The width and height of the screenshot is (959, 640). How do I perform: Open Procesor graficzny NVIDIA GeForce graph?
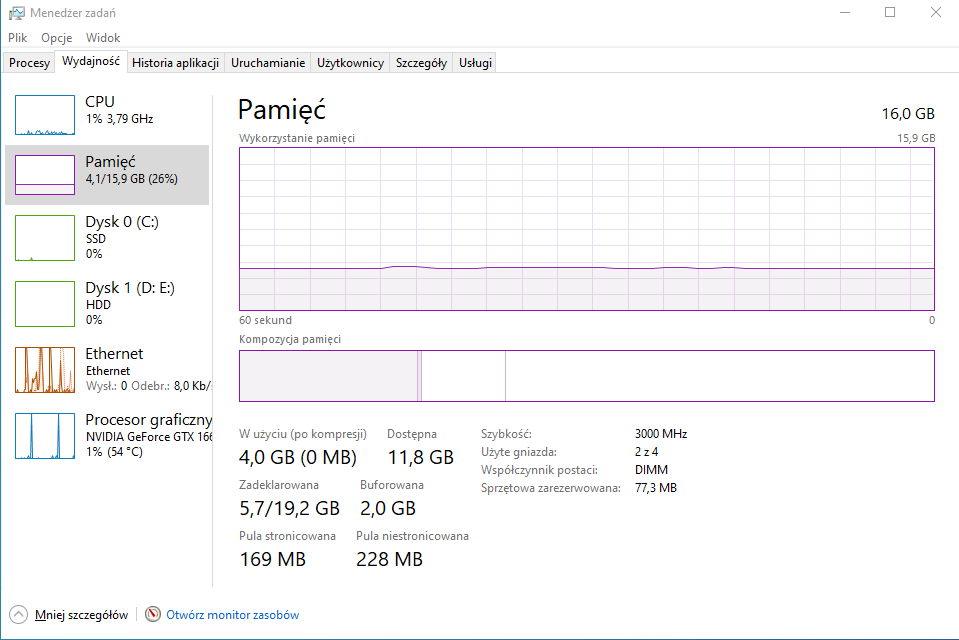coord(45,436)
